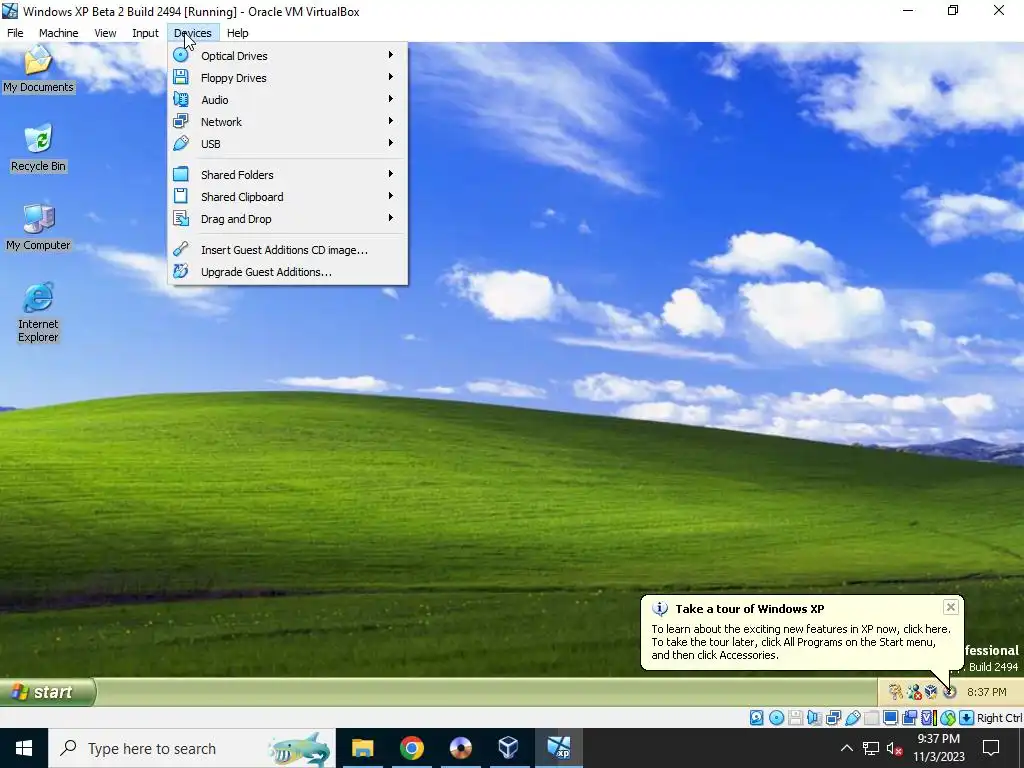Click network icon in Windows tray

point(871,748)
